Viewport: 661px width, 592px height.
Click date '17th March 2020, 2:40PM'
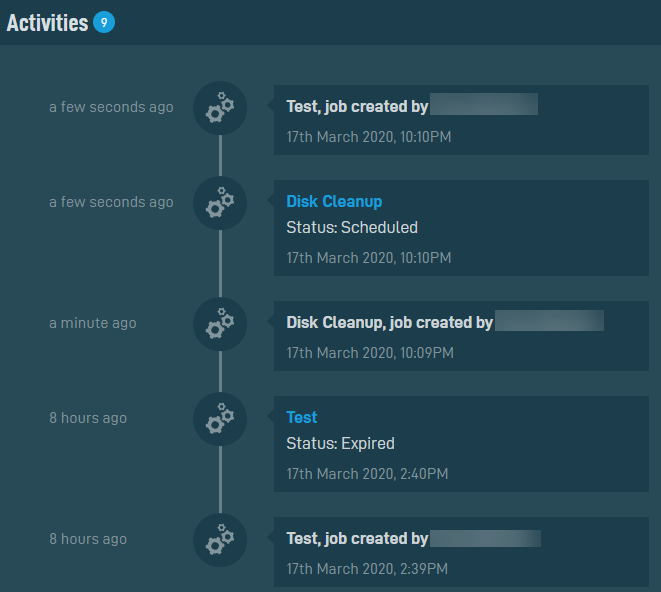point(367,474)
